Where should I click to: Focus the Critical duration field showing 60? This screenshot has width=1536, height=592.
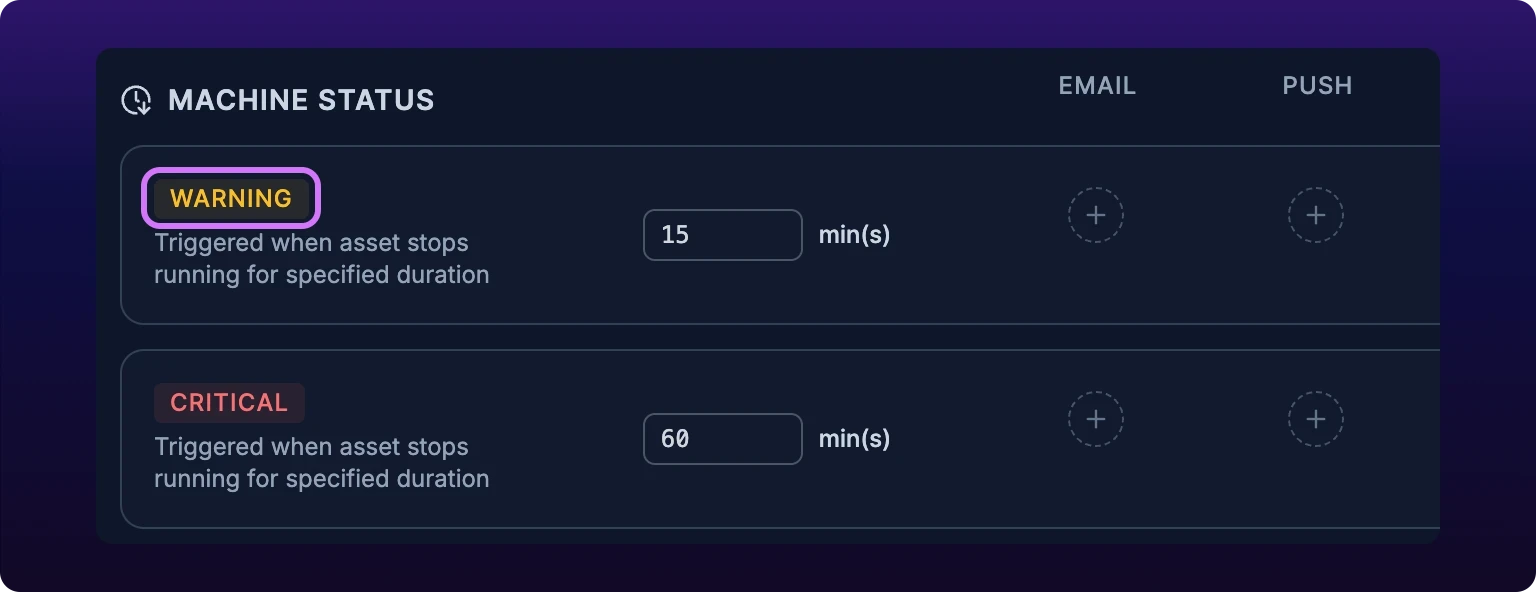coord(723,439)
